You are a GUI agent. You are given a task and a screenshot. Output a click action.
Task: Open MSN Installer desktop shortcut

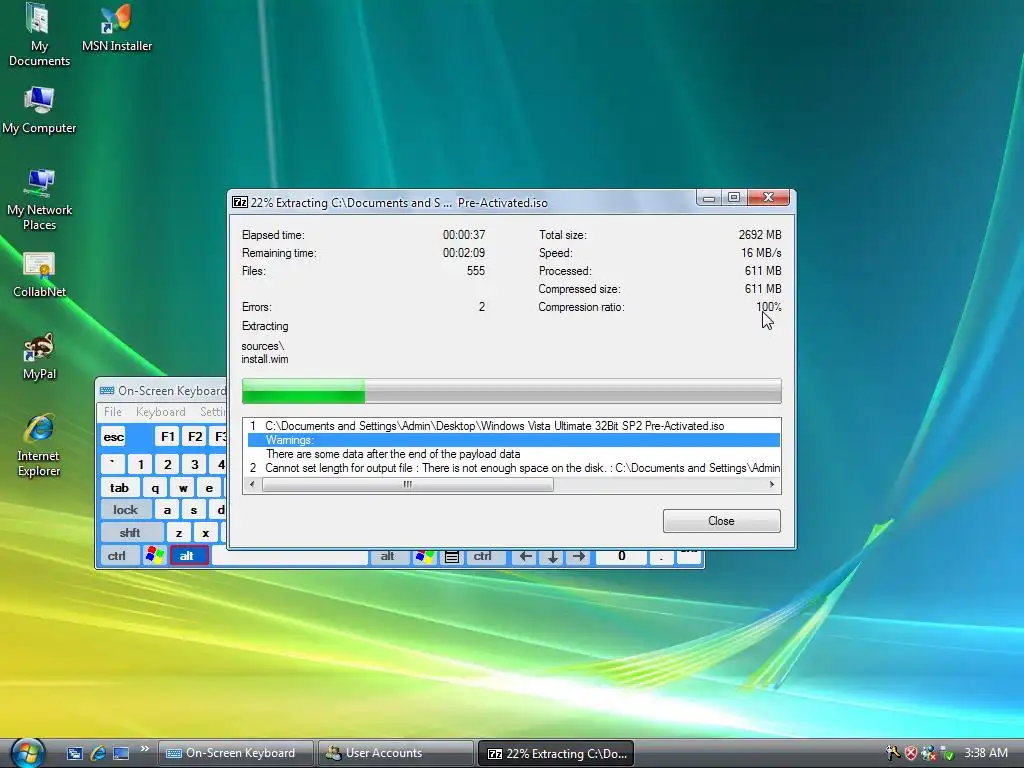116,27
